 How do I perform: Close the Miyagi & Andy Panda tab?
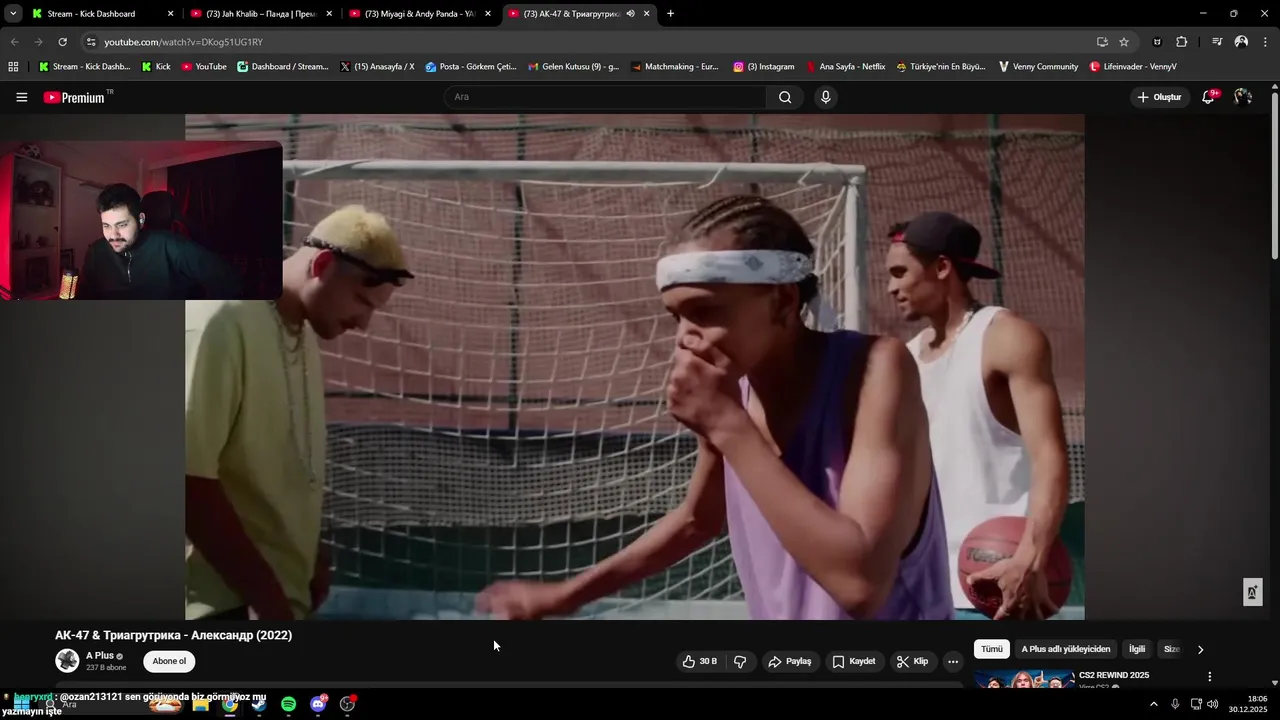(488, 14)
